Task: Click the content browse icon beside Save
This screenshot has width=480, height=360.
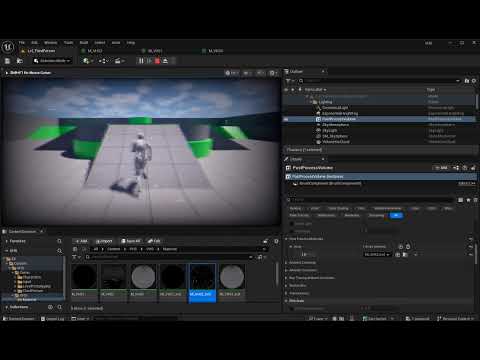Action: click(x=20, y=61)
